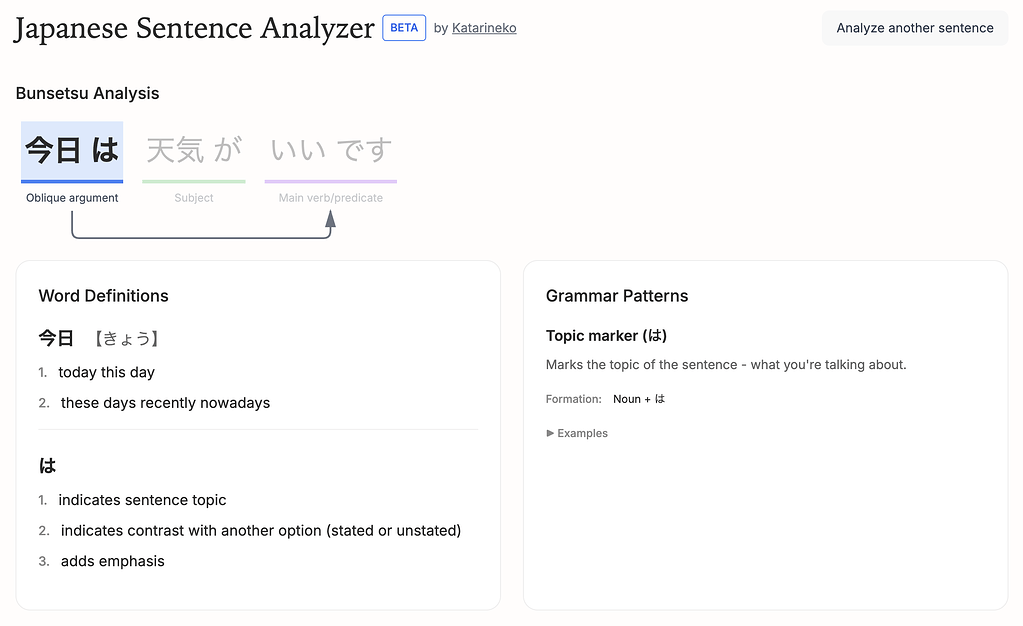Click the Analyze another sentence button

[913, 28]
